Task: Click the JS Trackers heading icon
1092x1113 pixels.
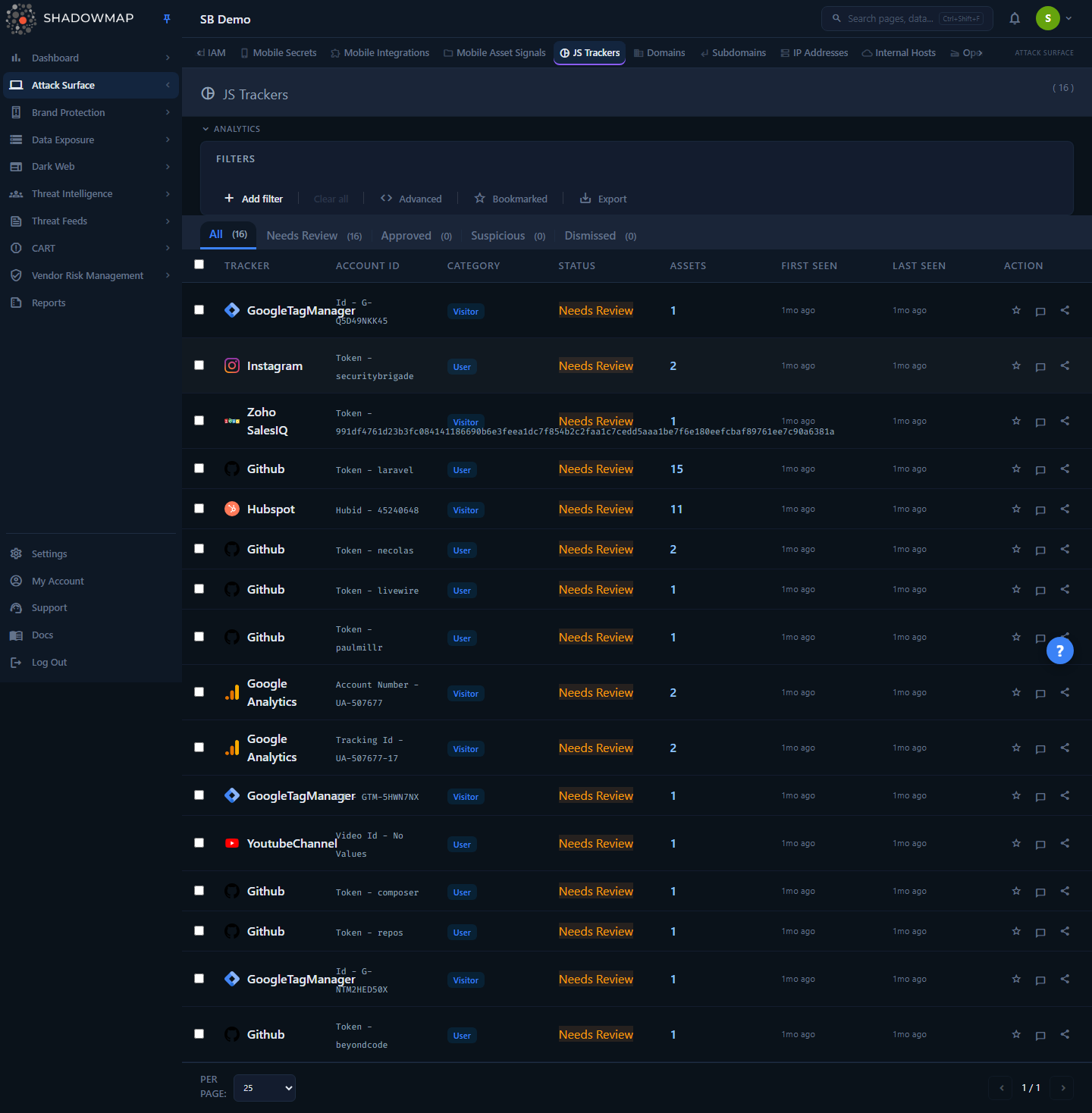Action: pos(208,93)
